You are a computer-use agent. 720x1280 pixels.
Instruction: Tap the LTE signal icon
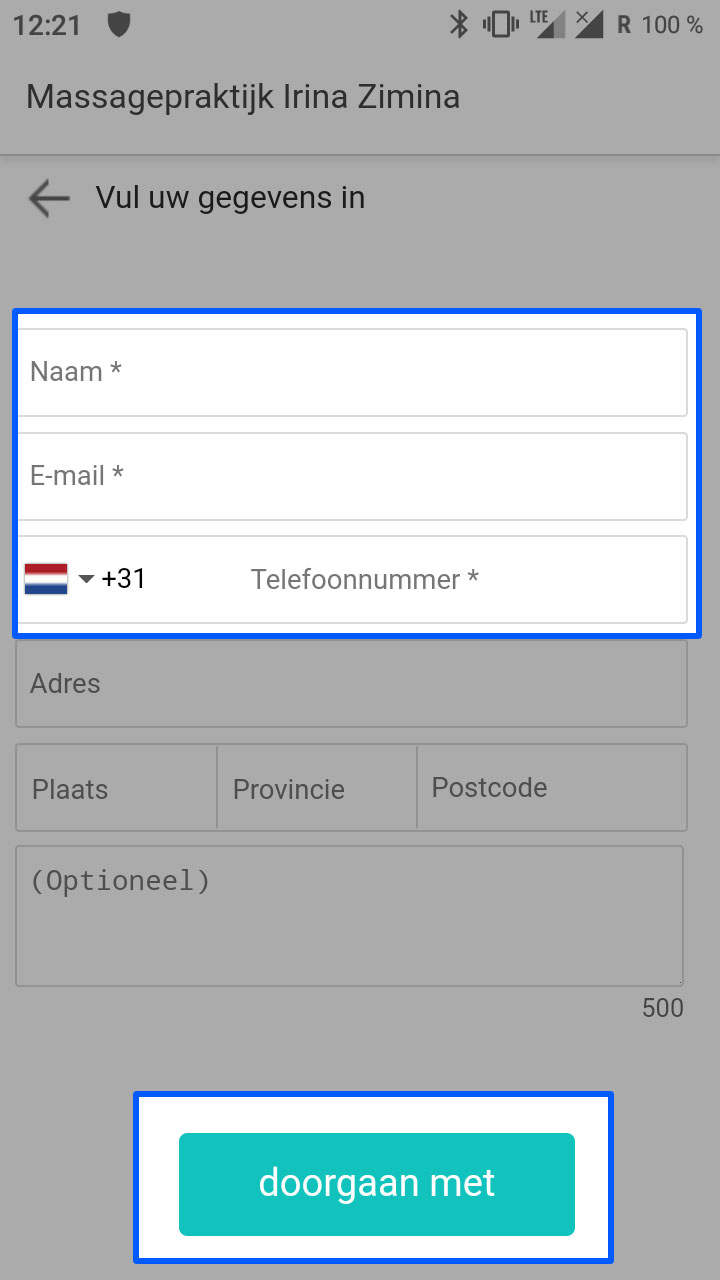point(547,24)
